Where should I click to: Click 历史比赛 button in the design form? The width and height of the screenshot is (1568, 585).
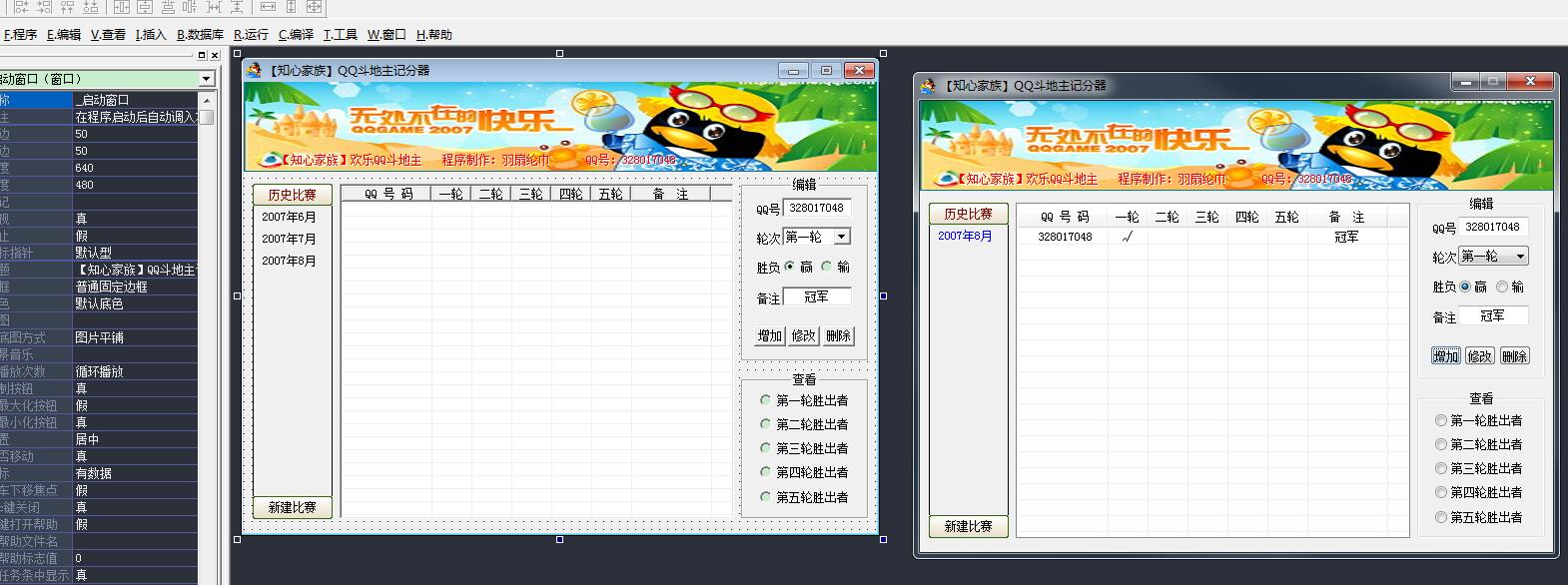[292, 195]
